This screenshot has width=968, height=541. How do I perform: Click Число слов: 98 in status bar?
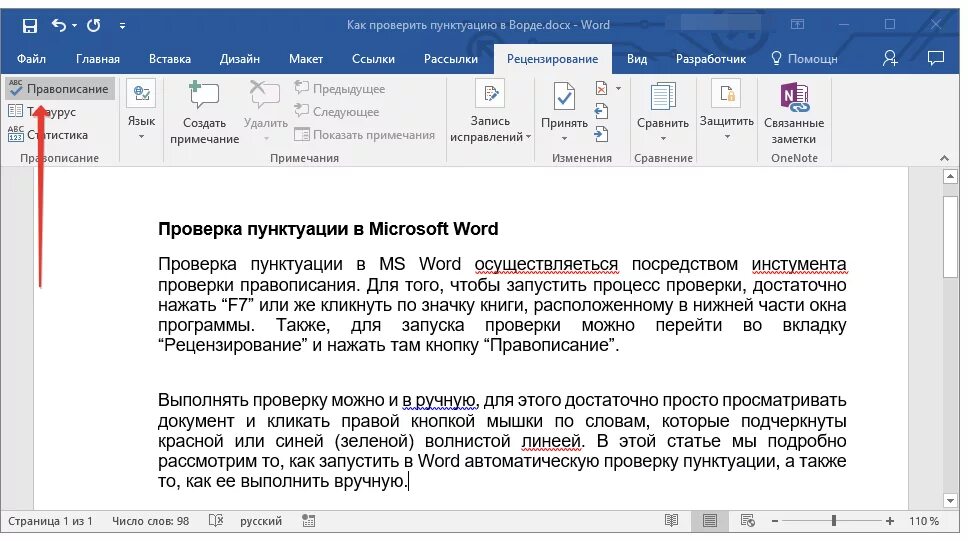coord(150,521)
